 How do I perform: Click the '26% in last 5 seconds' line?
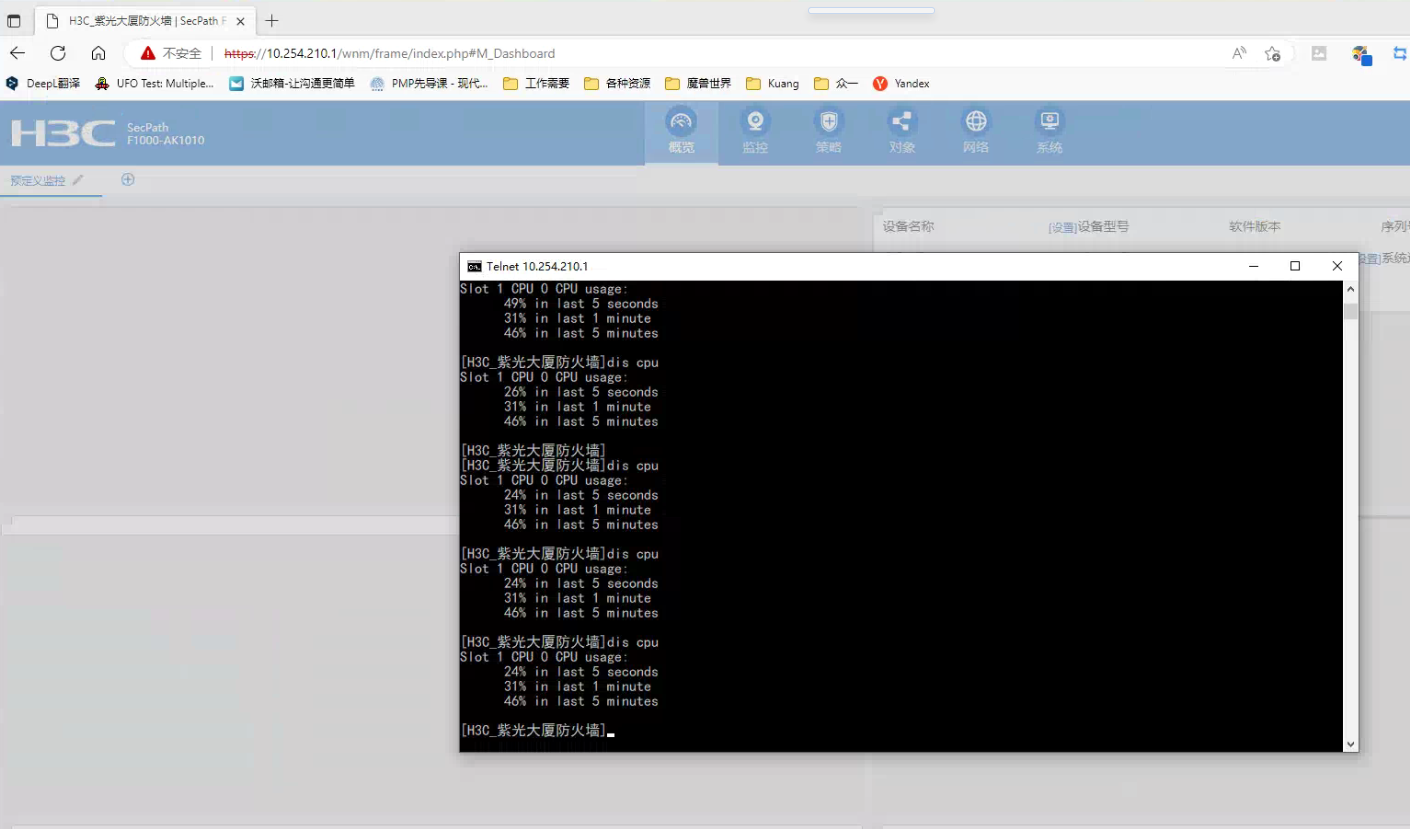pos(581,392)
